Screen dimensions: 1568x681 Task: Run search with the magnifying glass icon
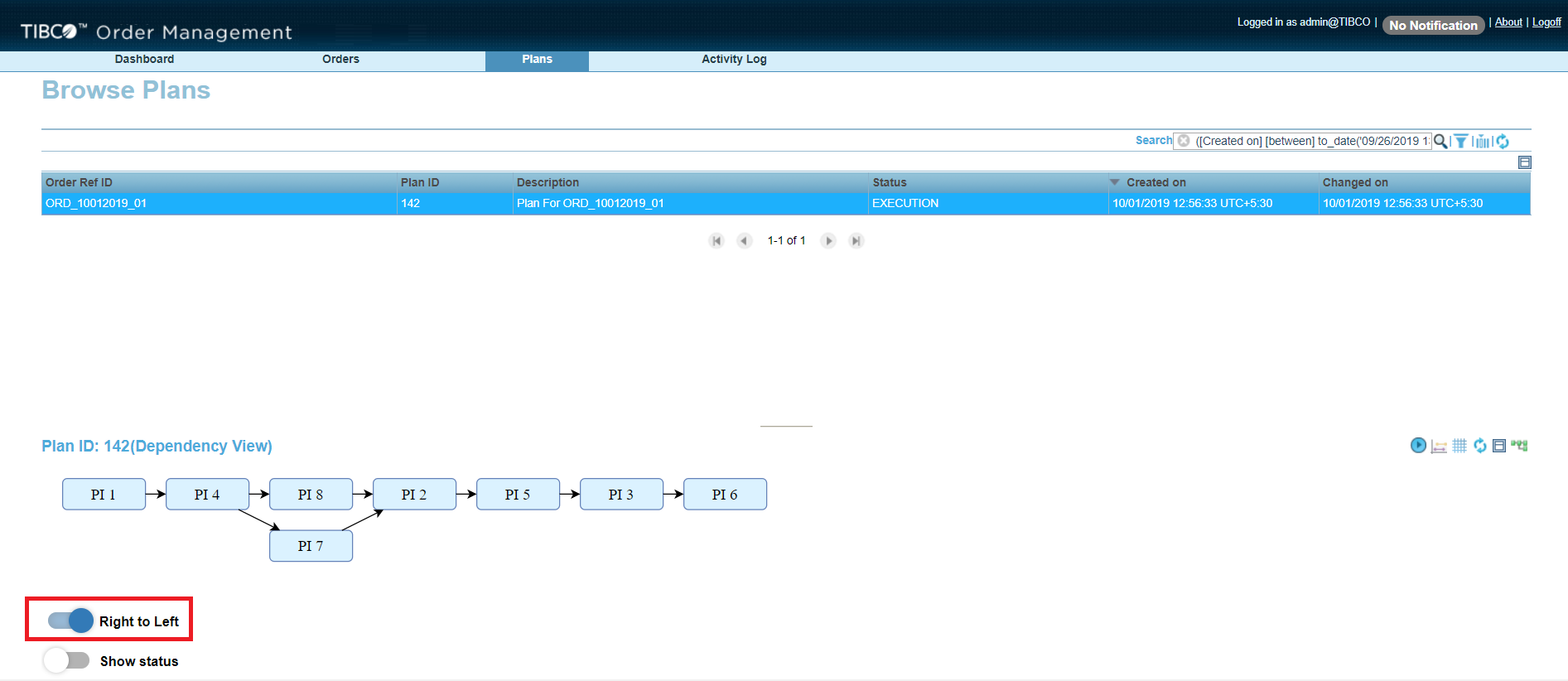[1440, 142]
